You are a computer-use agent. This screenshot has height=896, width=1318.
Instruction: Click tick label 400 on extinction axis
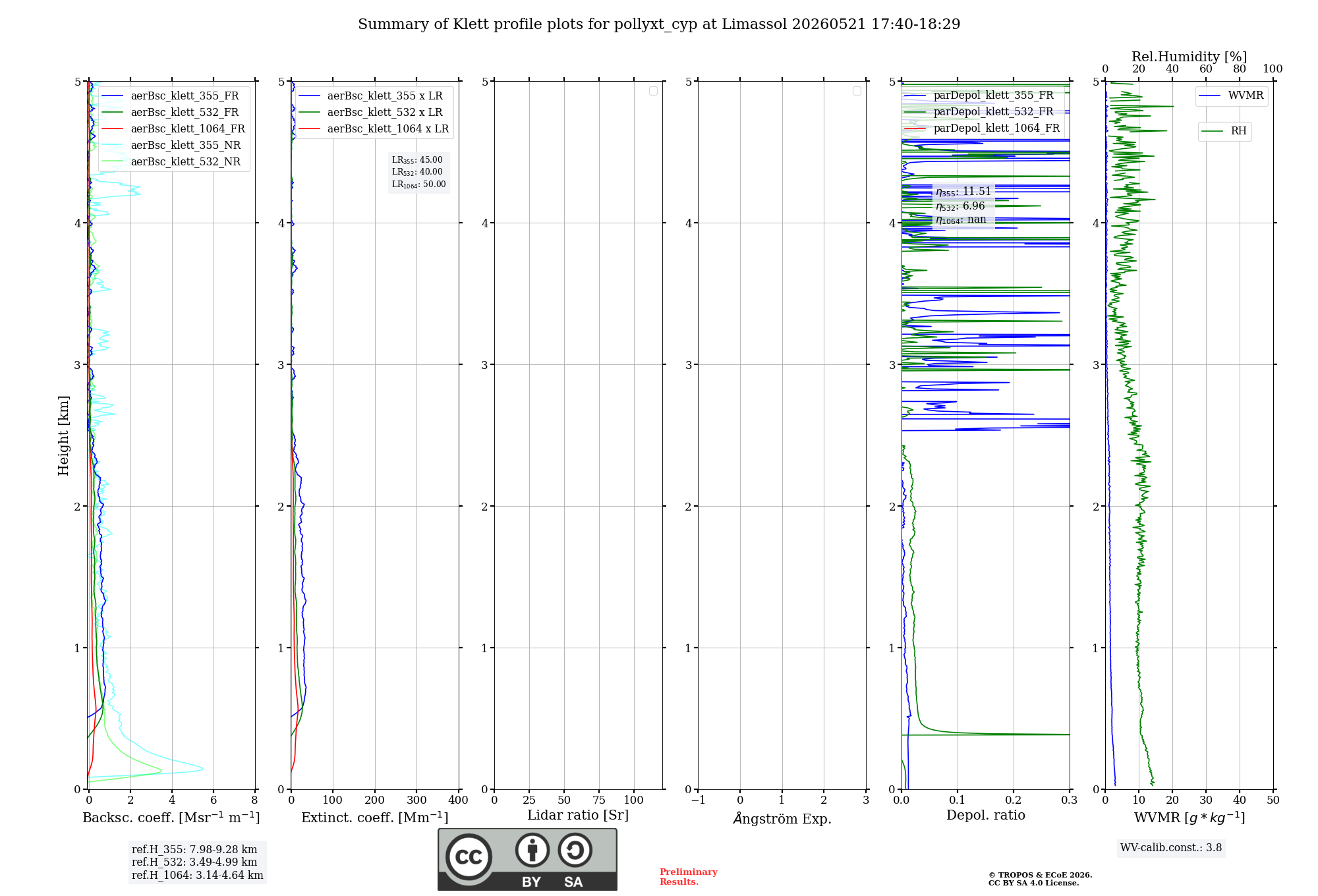pos(458,800)
